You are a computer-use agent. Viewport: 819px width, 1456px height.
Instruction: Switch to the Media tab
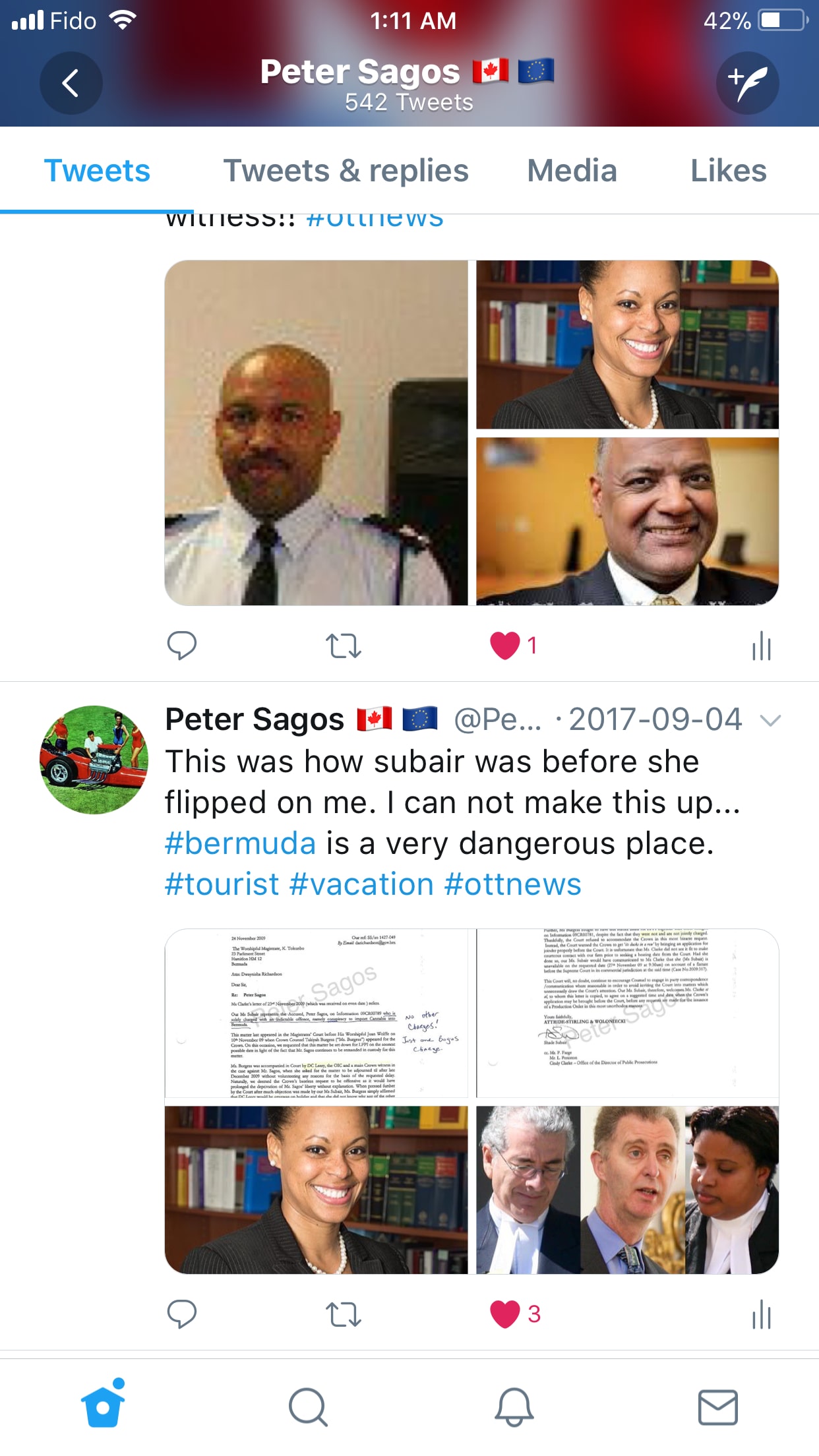[x=572, y=171]
